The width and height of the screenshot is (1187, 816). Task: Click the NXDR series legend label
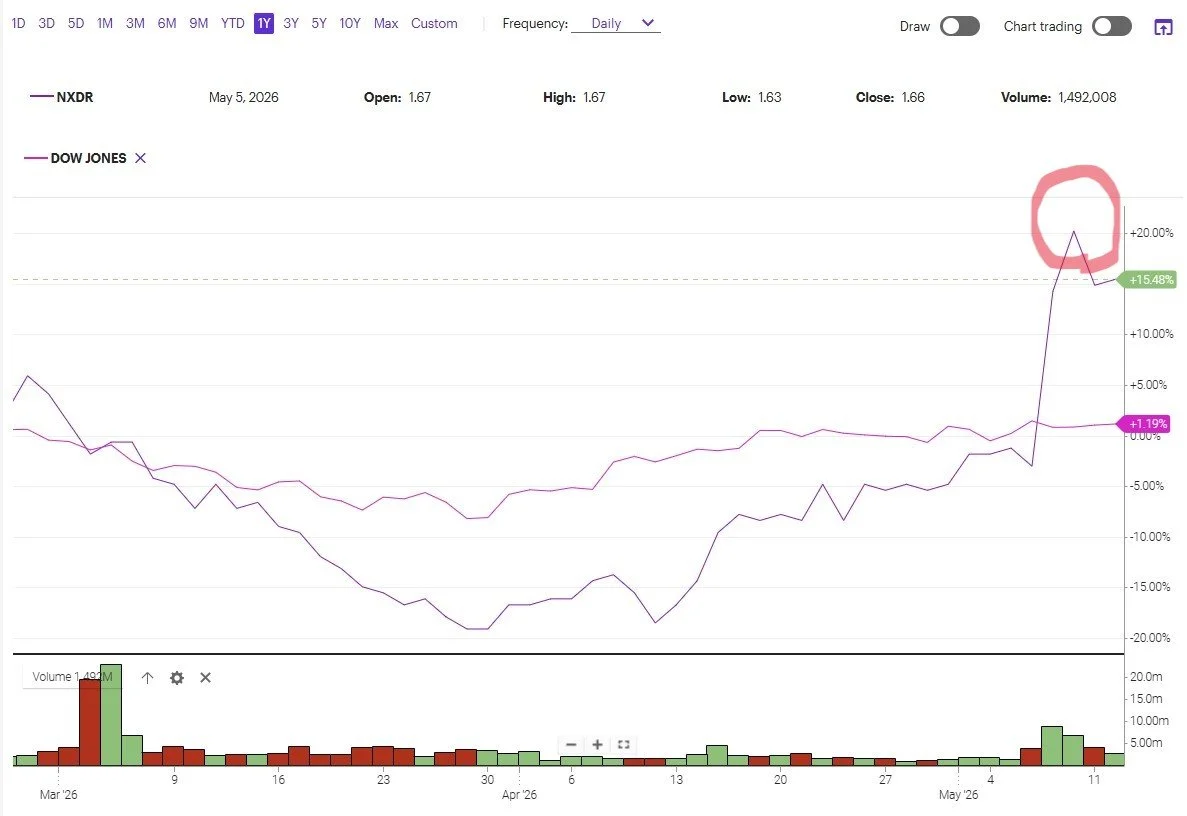click(74, 97)
